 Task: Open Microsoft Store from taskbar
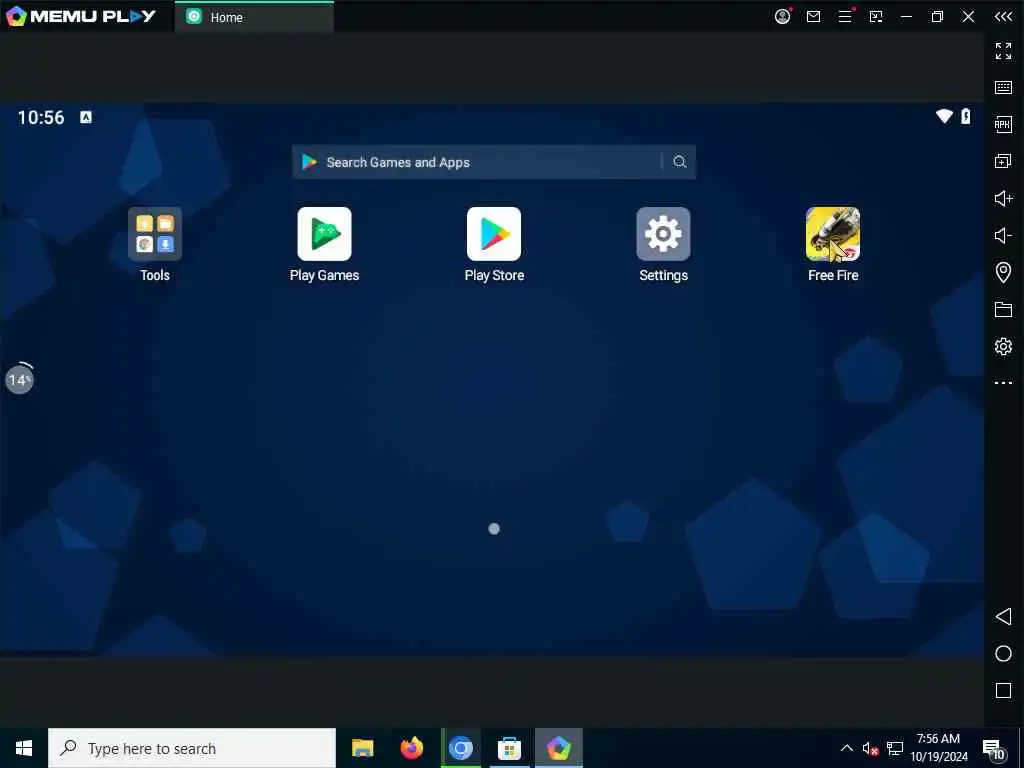click(509, 748)
